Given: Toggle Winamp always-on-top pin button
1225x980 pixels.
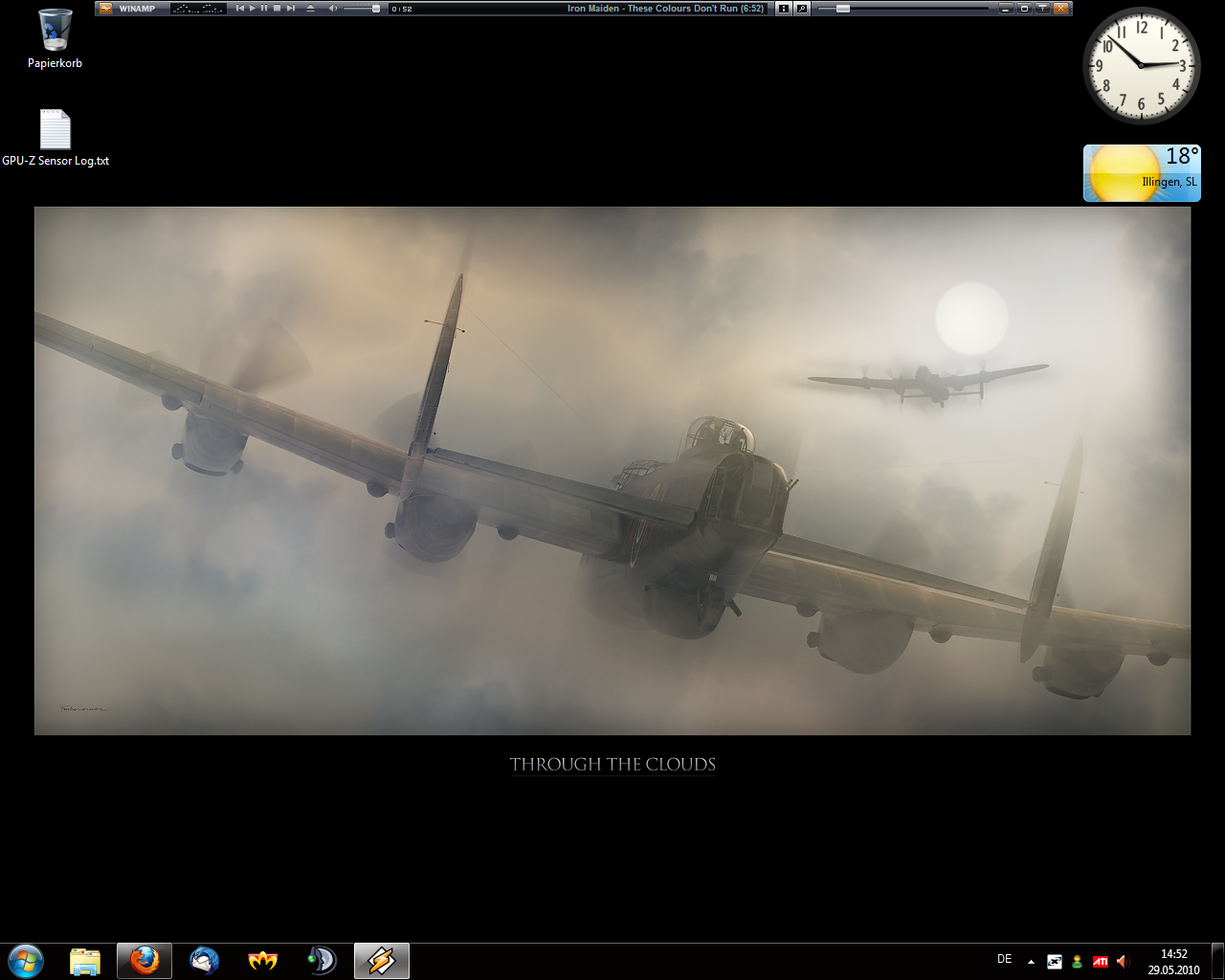Looking at the screenshot, I should [1042, 8].
